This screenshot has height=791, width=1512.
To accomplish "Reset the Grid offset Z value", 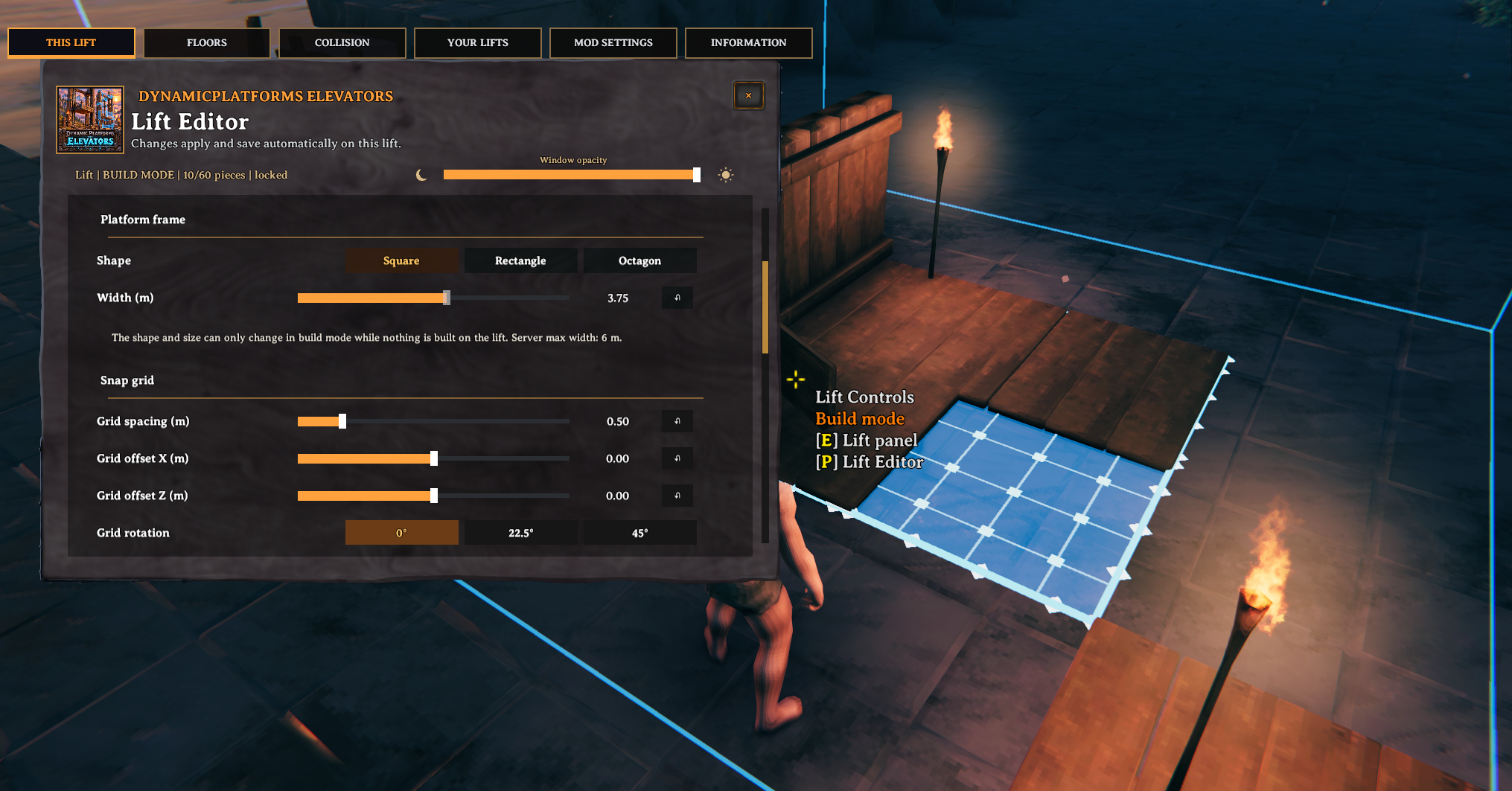I will 677,496.
